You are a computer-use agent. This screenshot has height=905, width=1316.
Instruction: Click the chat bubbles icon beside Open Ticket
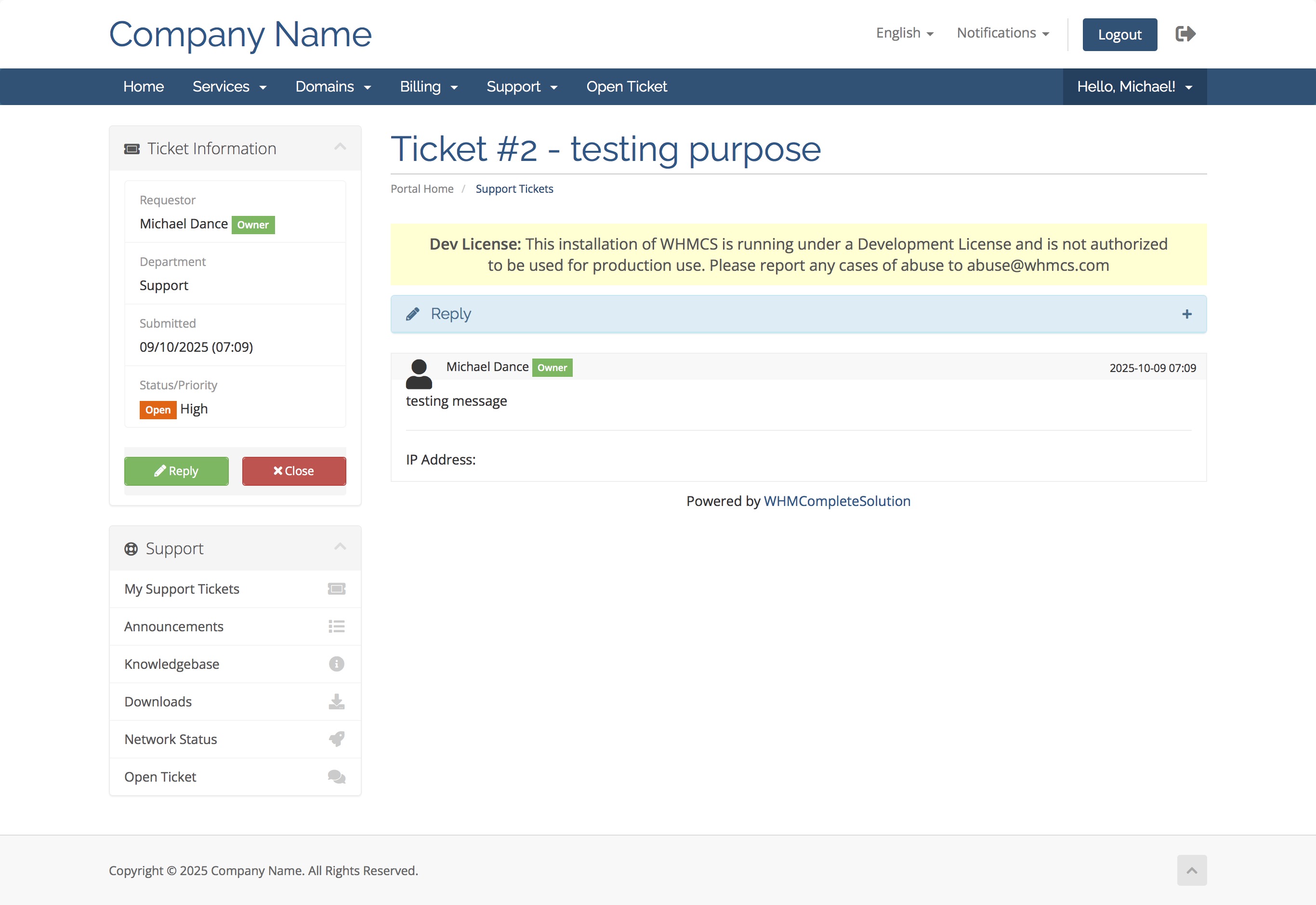tap(336, 776)
